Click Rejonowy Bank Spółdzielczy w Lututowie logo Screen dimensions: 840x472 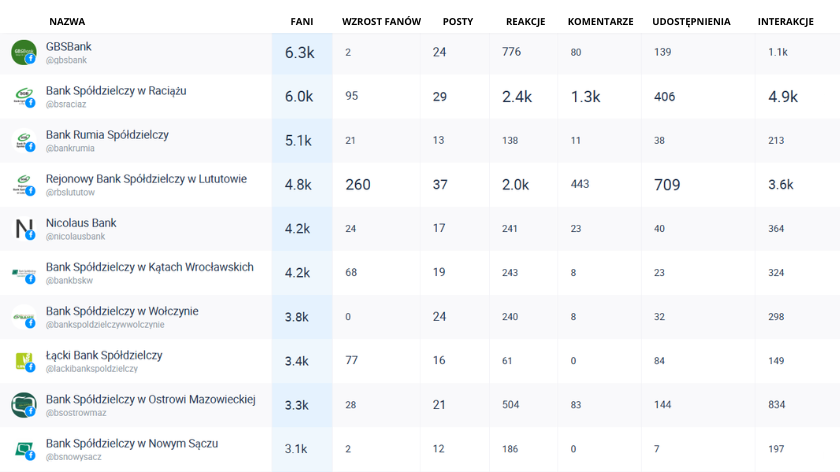24,184
